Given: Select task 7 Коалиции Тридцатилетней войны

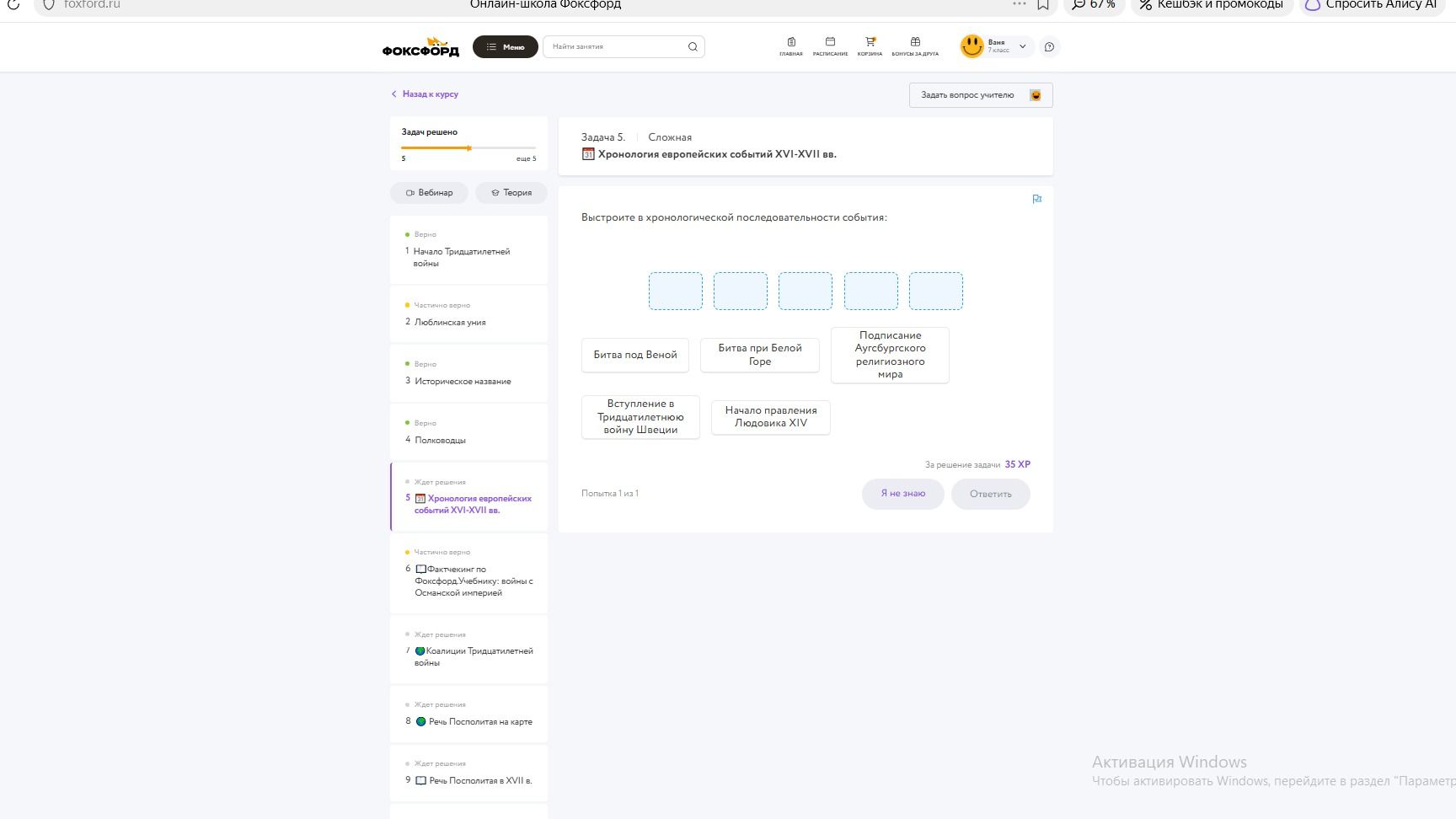Looking at the screenshot, I should [468, 650].
